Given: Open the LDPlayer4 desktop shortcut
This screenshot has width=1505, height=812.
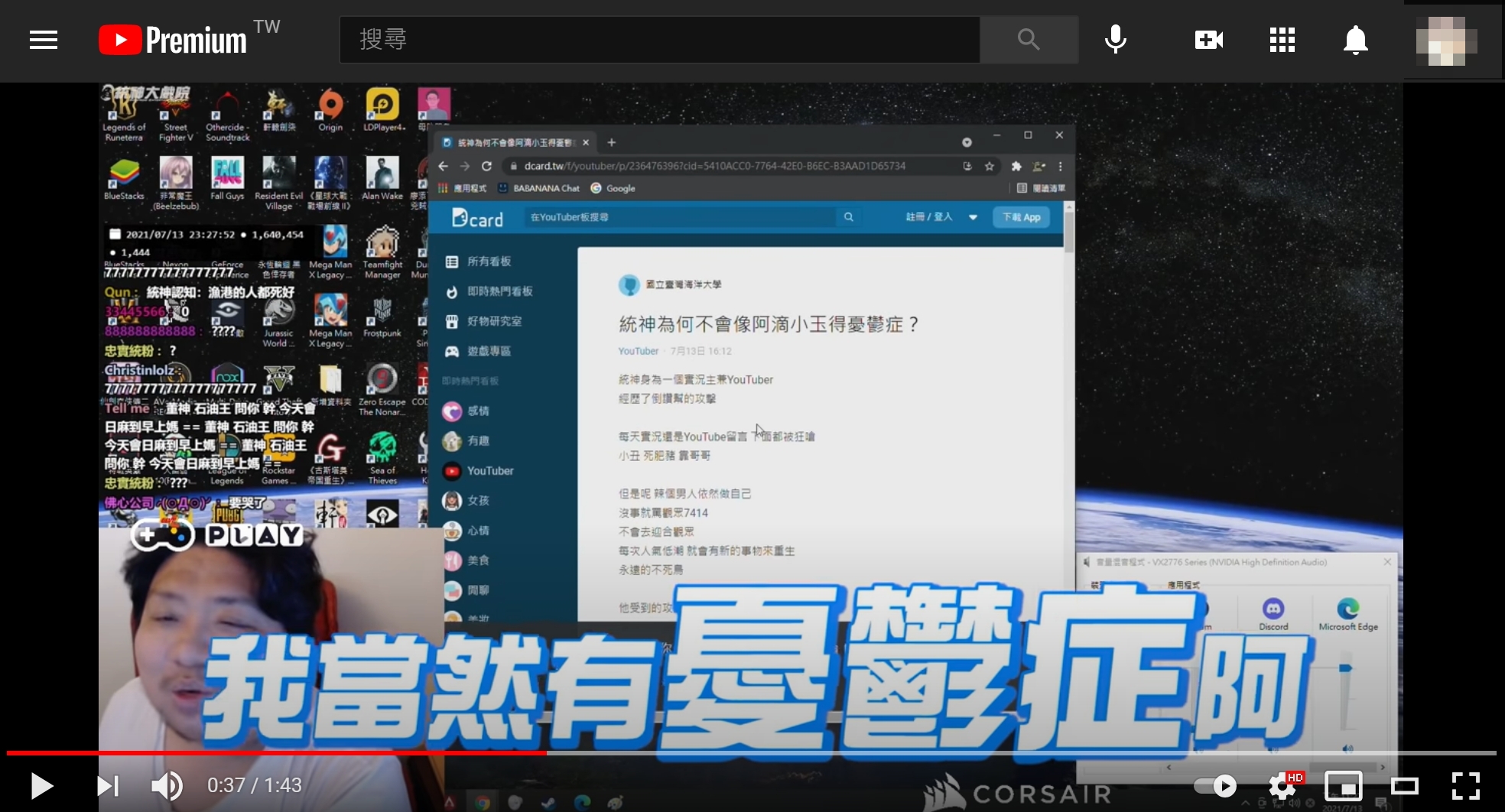Looking at the screenshot, I should (x=383, y=111).
